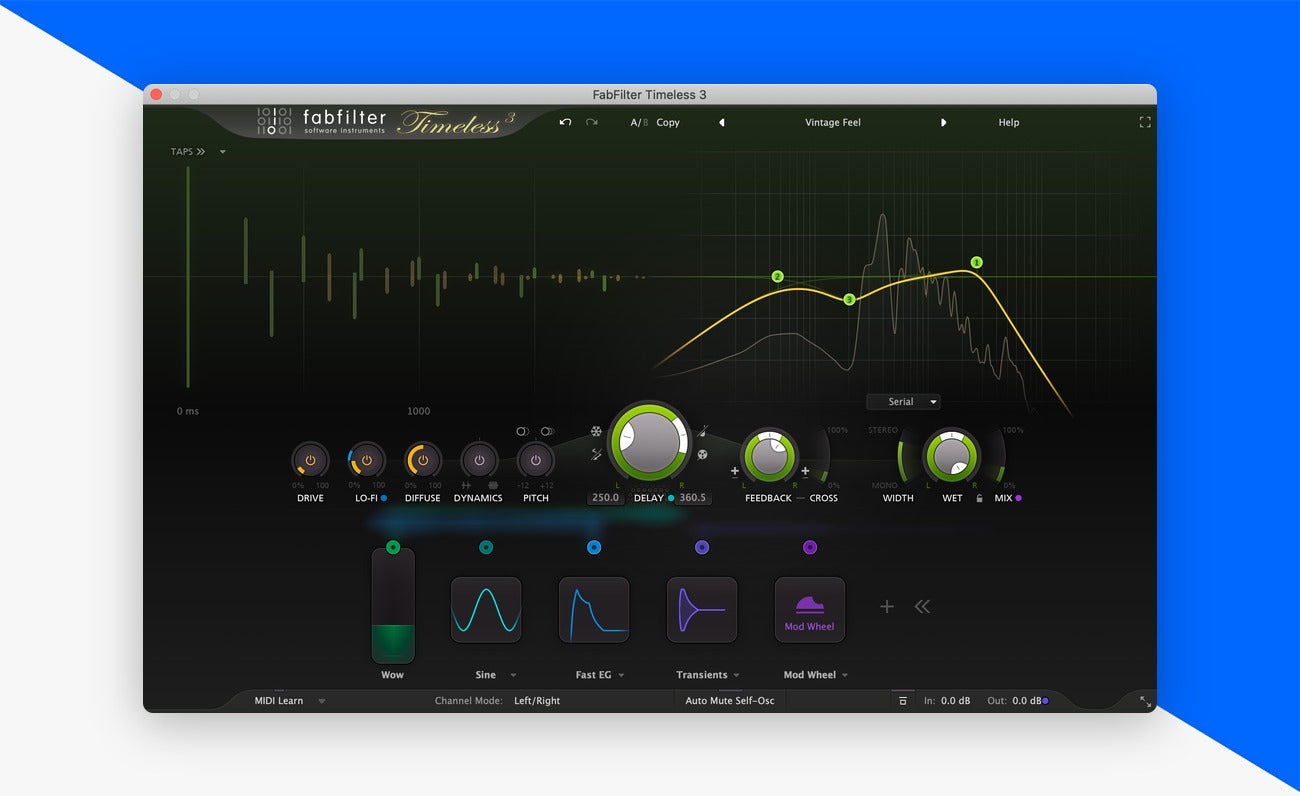Open the Transients source dropdown arrow

point(736,675)
